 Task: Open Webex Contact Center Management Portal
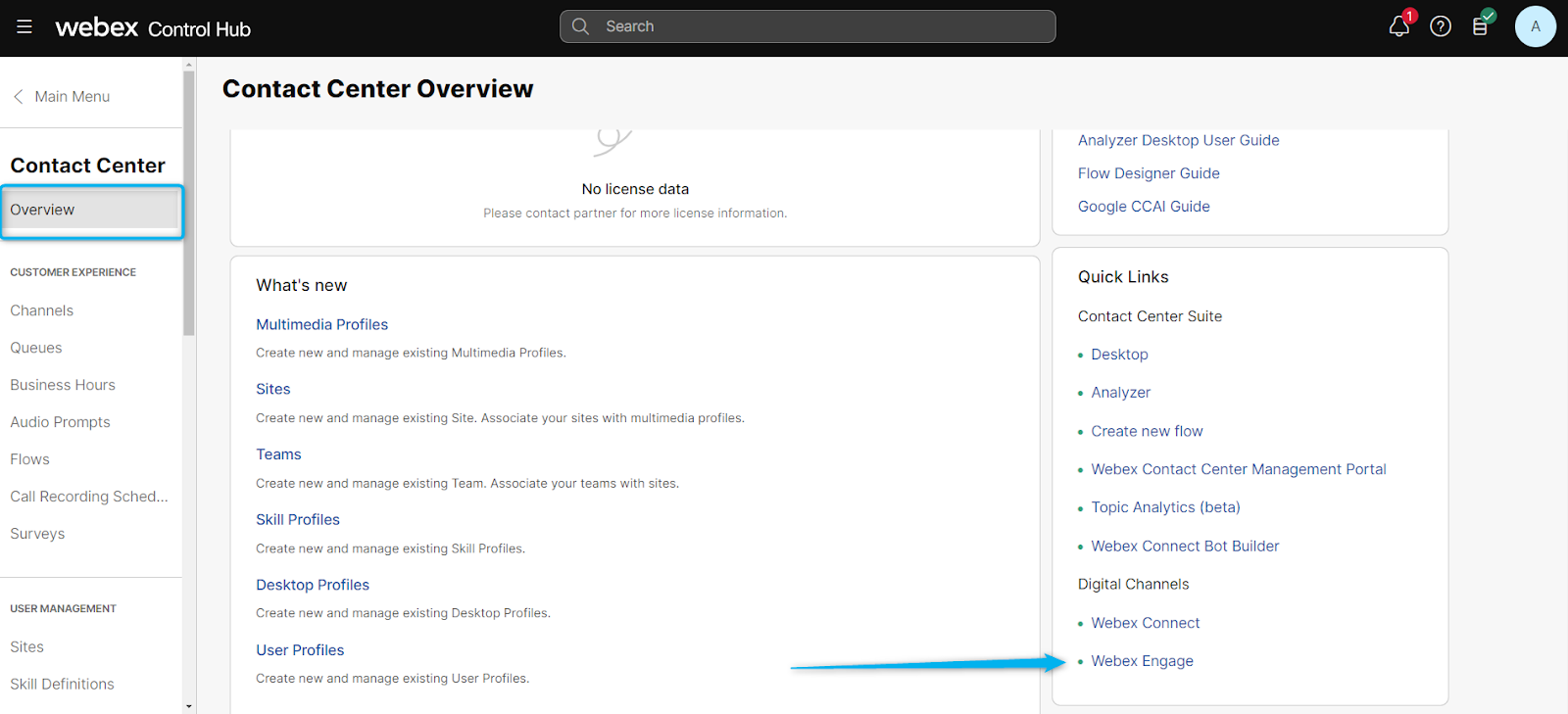tap(1239, 470)
